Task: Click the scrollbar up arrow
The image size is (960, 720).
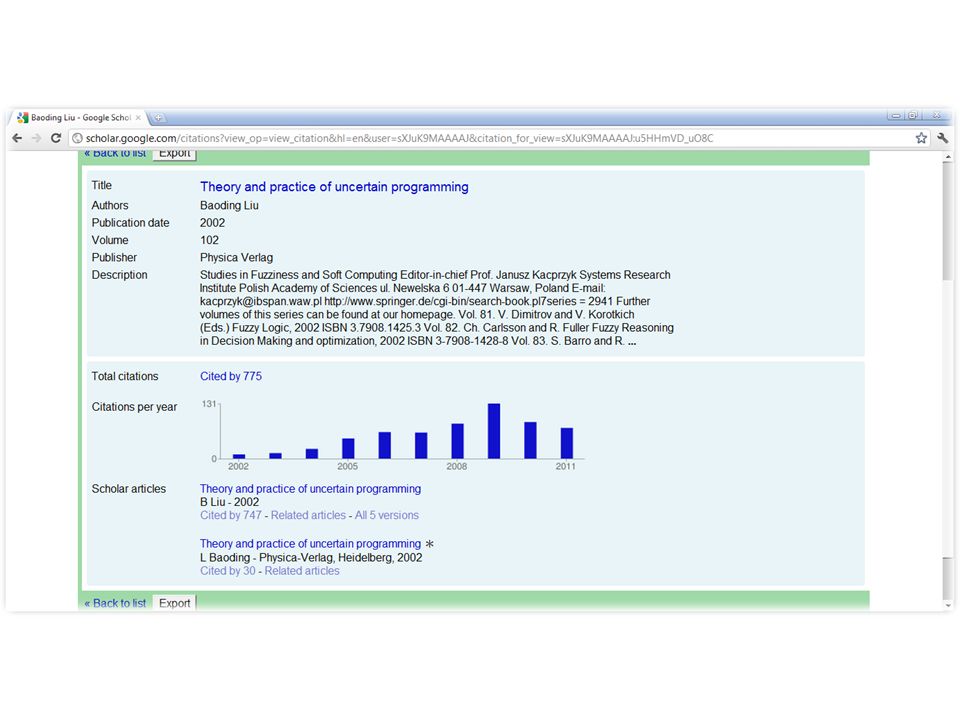Action: (x=948, y=157)
